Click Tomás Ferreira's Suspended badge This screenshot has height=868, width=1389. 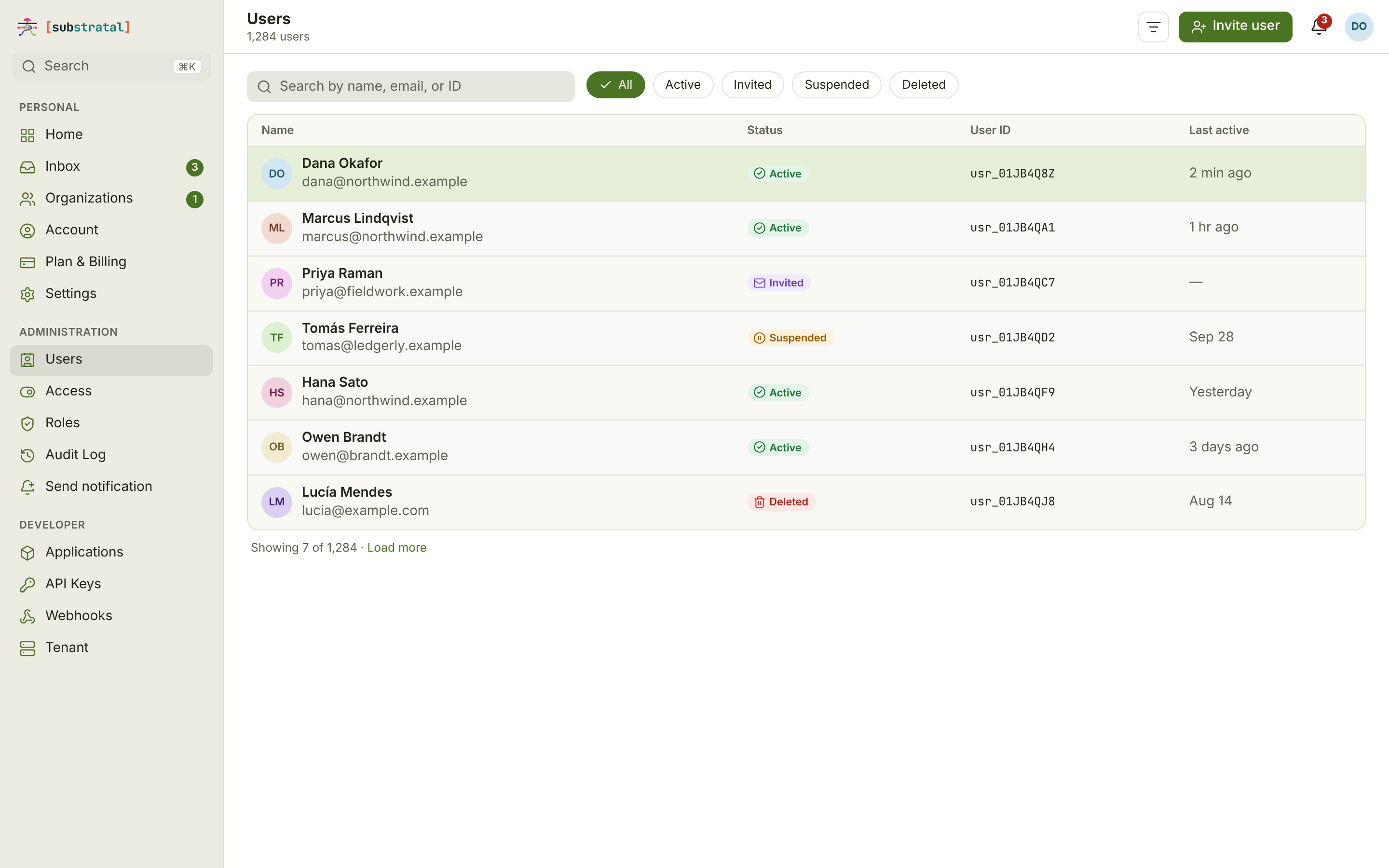(790, 338)
